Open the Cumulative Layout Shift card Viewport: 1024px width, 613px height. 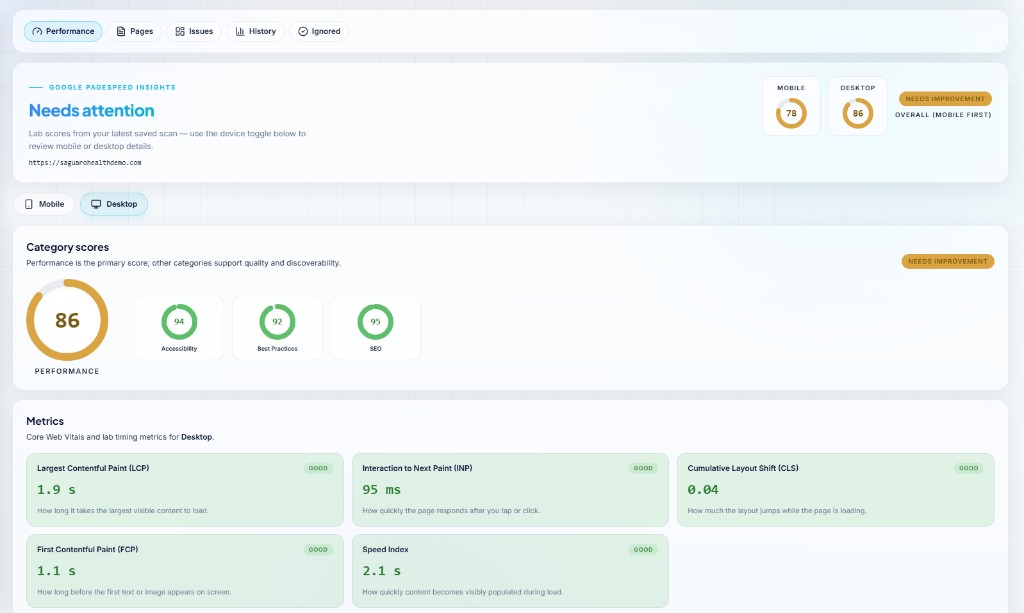click(835, 490)
